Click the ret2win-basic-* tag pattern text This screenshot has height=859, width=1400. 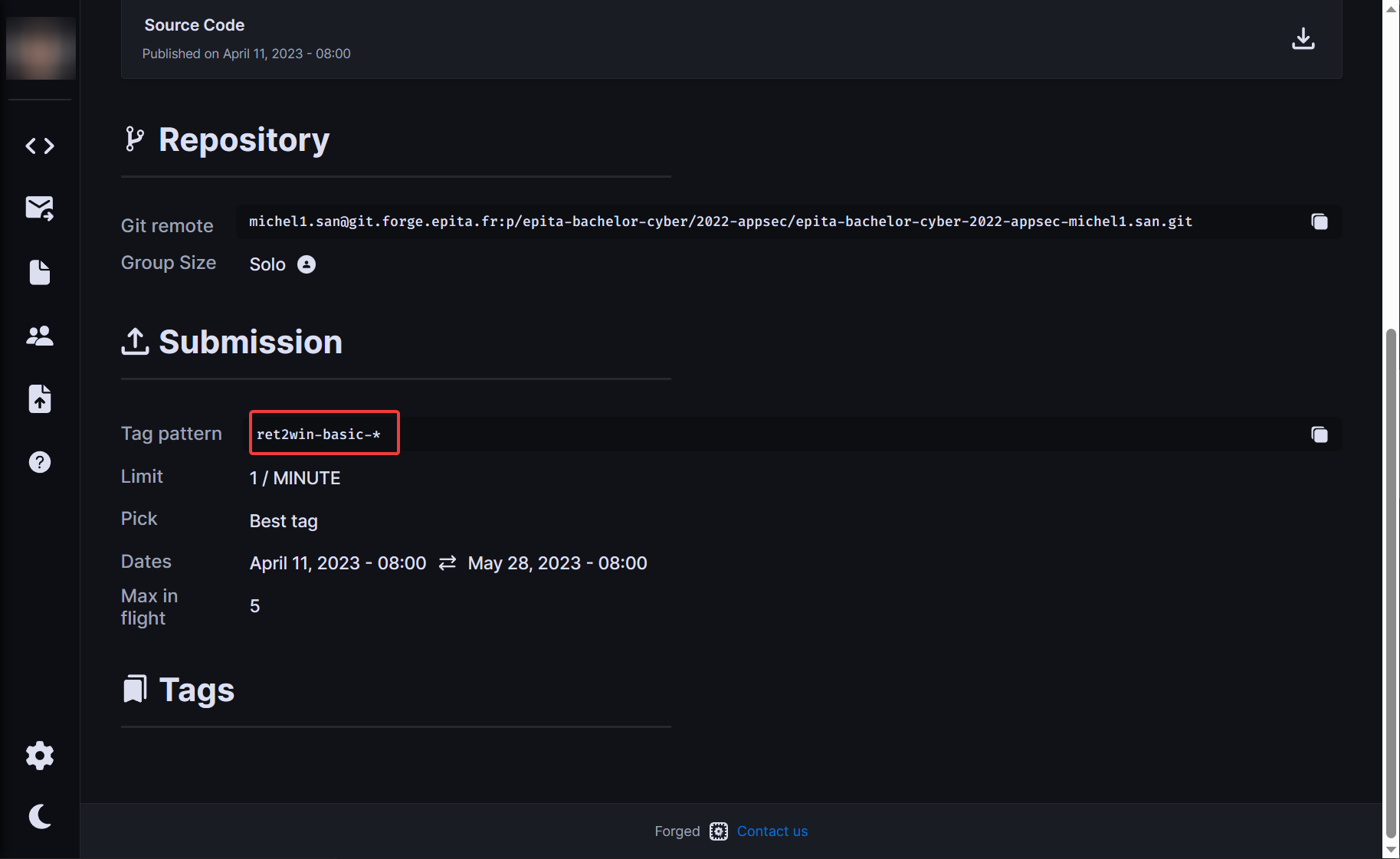[318, 434]
